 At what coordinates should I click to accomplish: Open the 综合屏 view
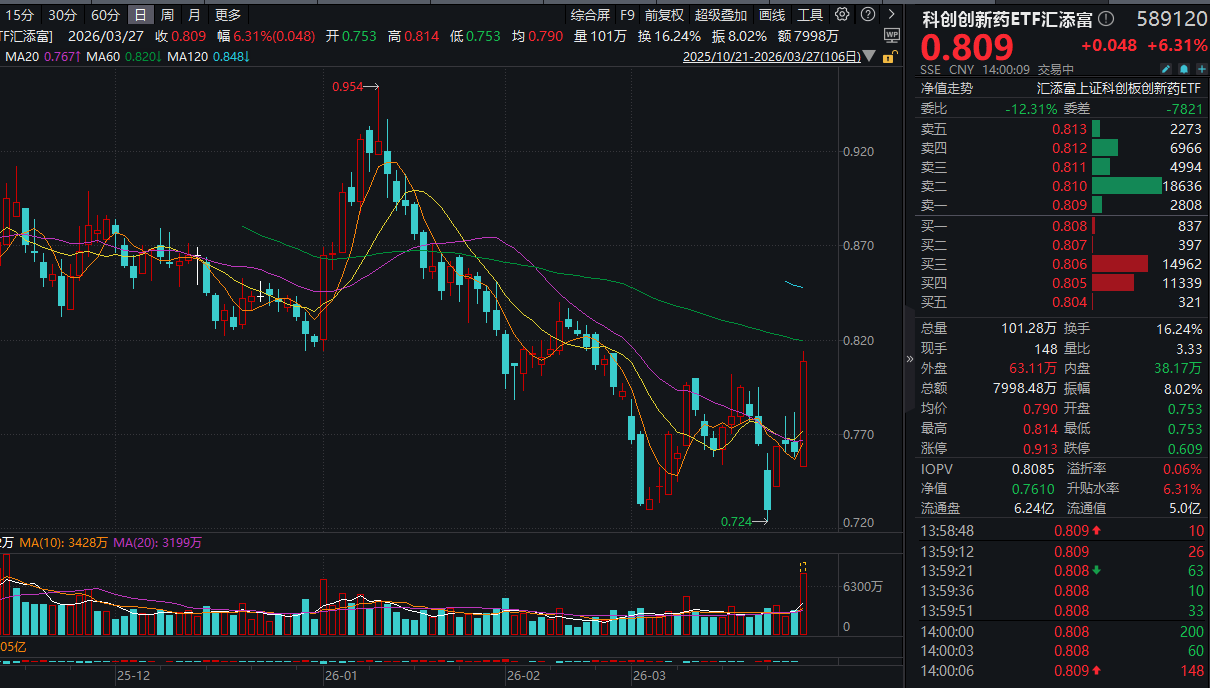coord(590,15)
